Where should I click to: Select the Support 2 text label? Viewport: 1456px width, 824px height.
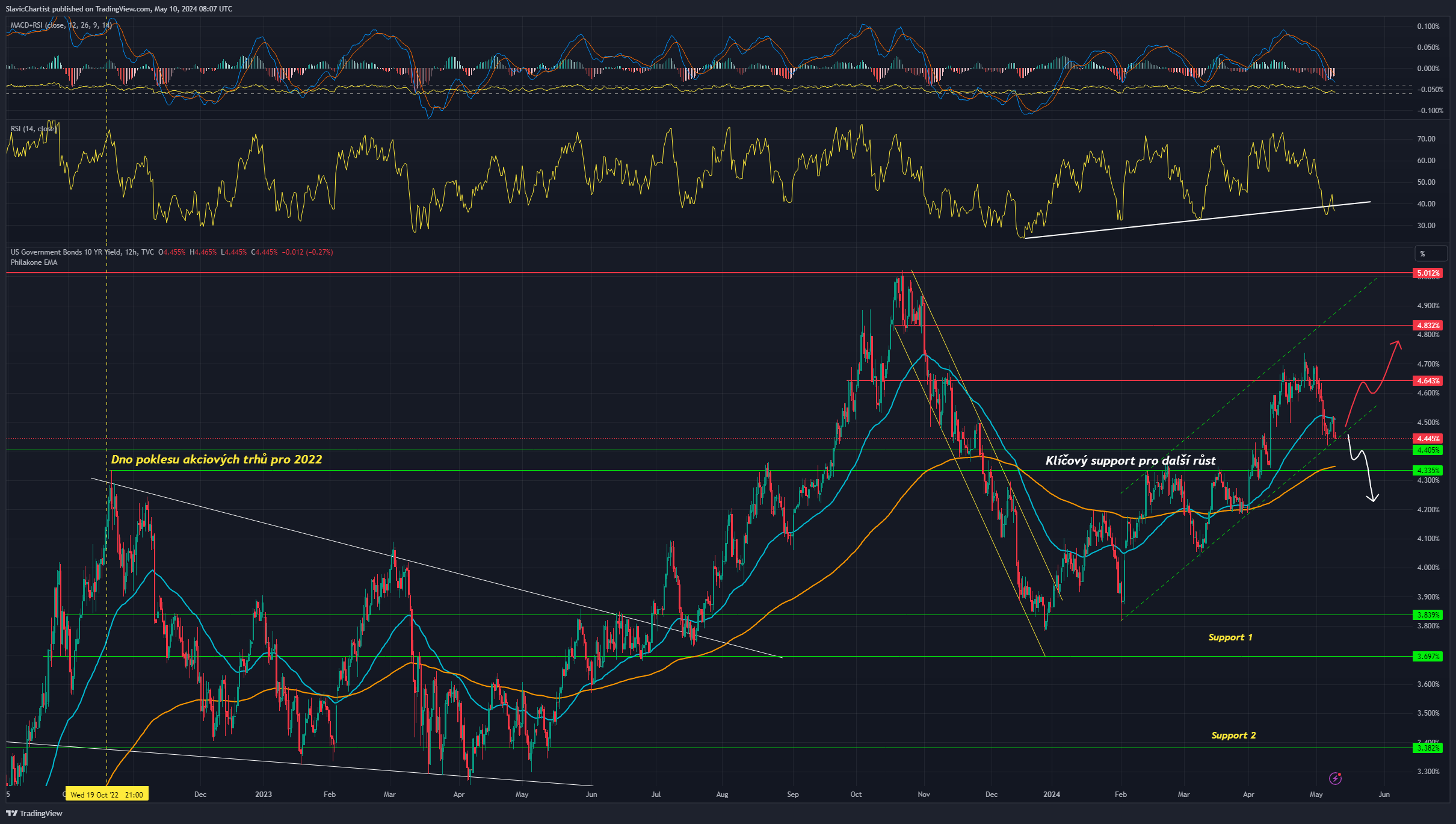click(x=1233, y=735)
